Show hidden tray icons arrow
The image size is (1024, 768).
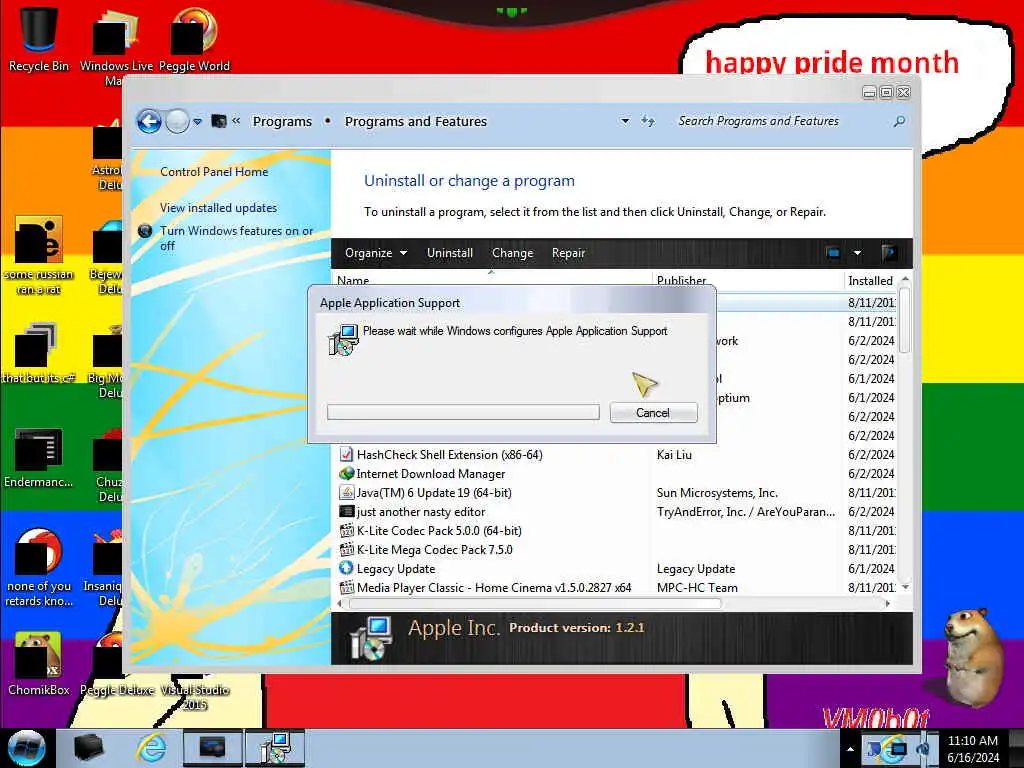click(850, 749)
